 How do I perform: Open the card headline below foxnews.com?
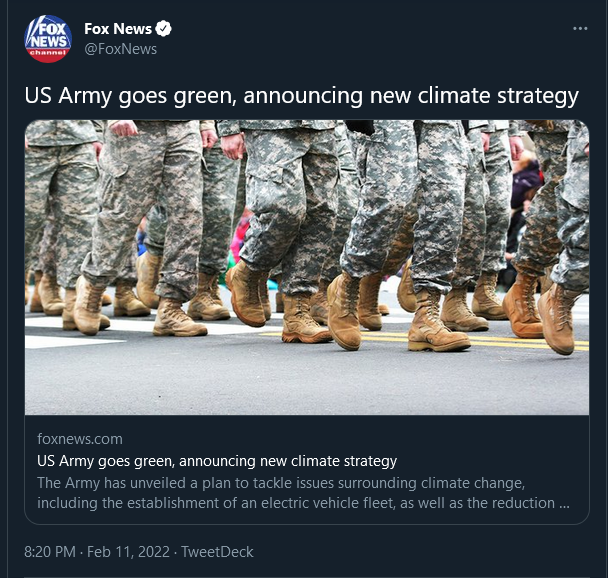(217, 461)
